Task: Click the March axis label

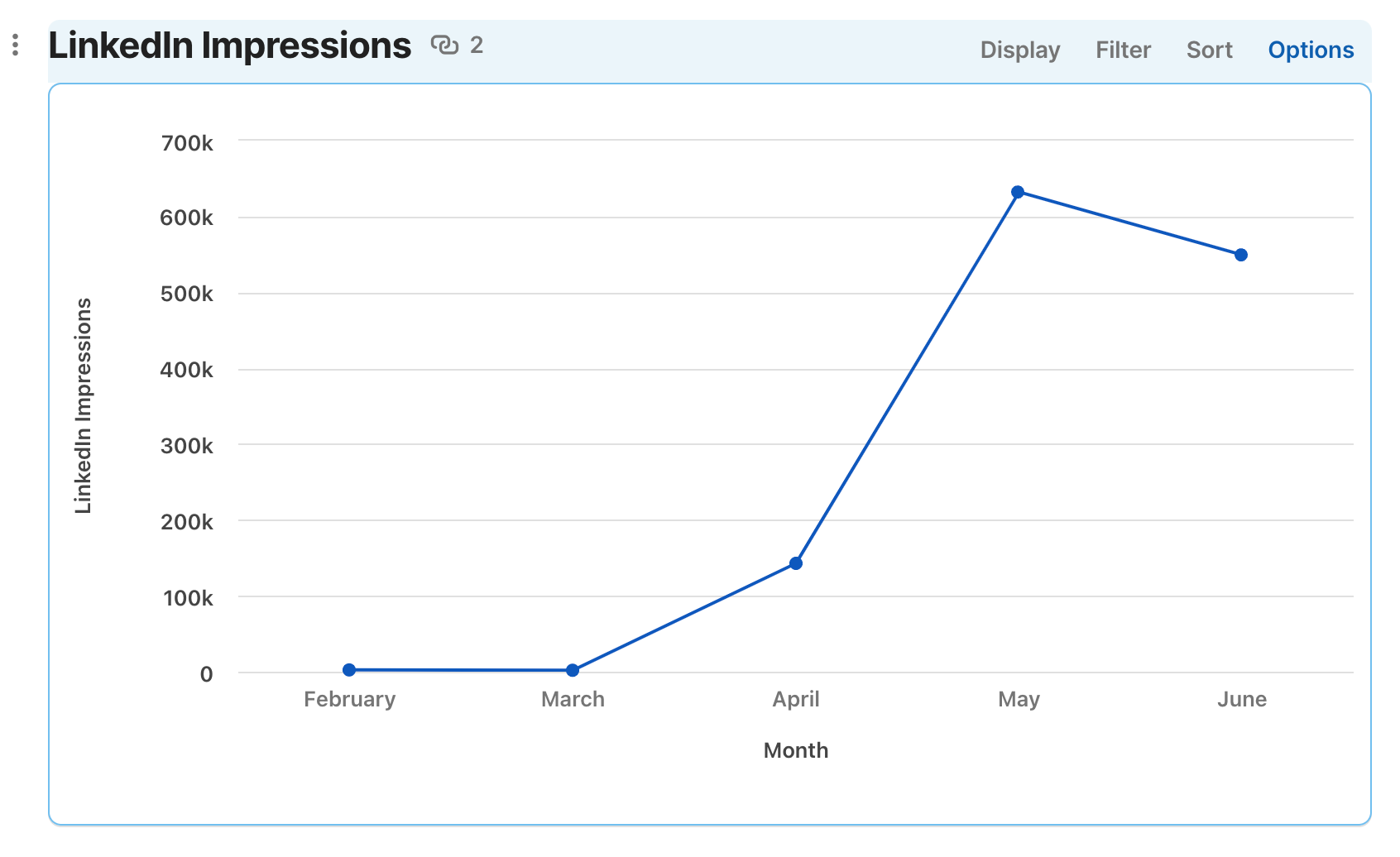Action: pyautogui.click(x=573, y=699)
